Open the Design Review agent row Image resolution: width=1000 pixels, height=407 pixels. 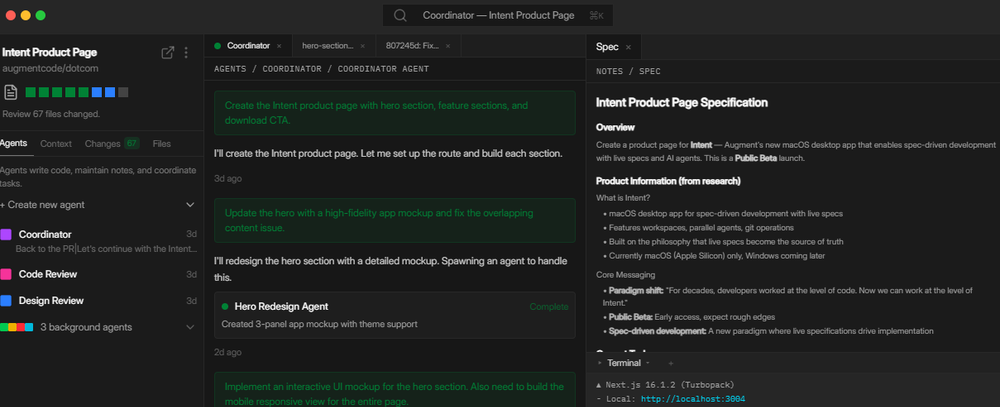pos(99,300)
